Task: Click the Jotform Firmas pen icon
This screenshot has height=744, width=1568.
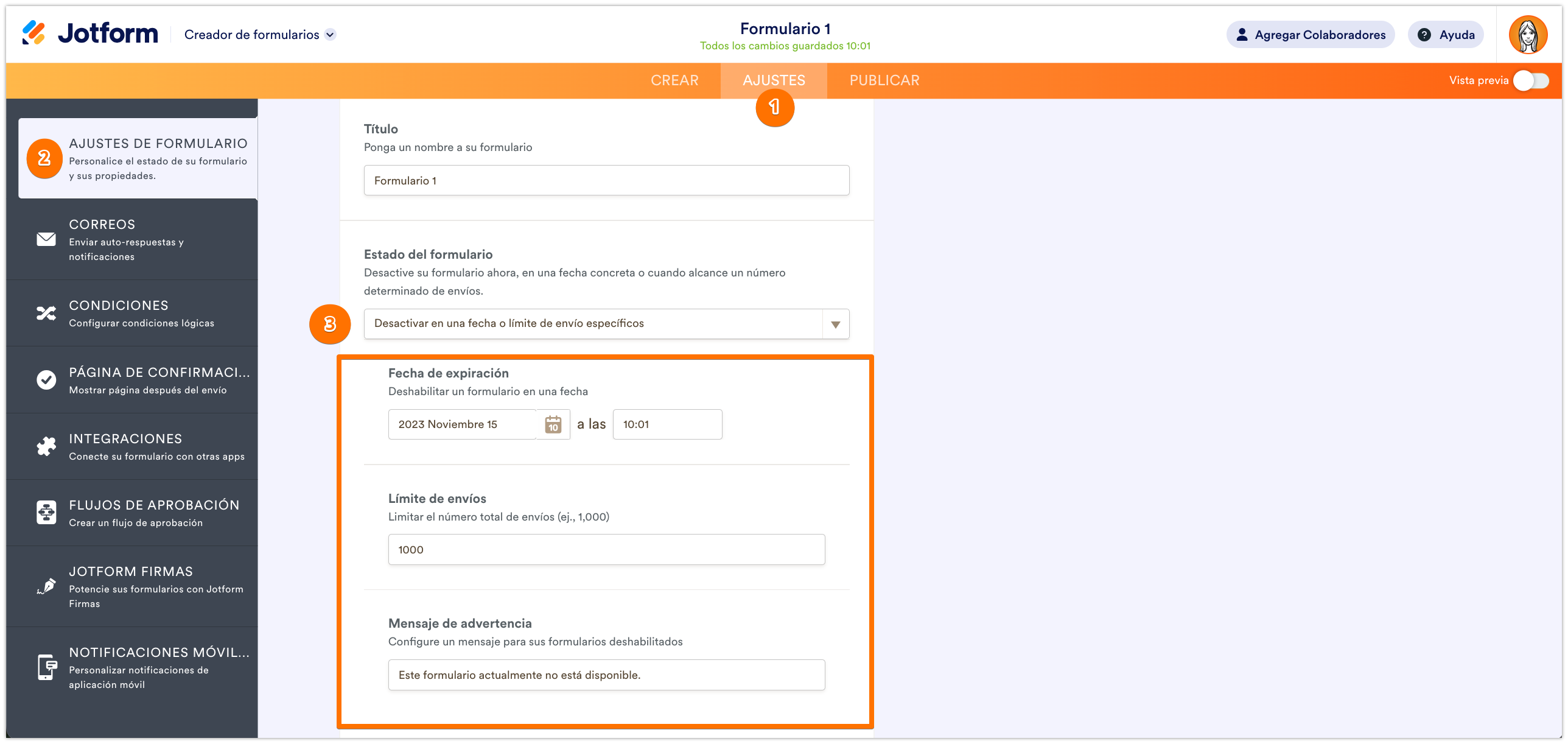Action: [46, 586]
